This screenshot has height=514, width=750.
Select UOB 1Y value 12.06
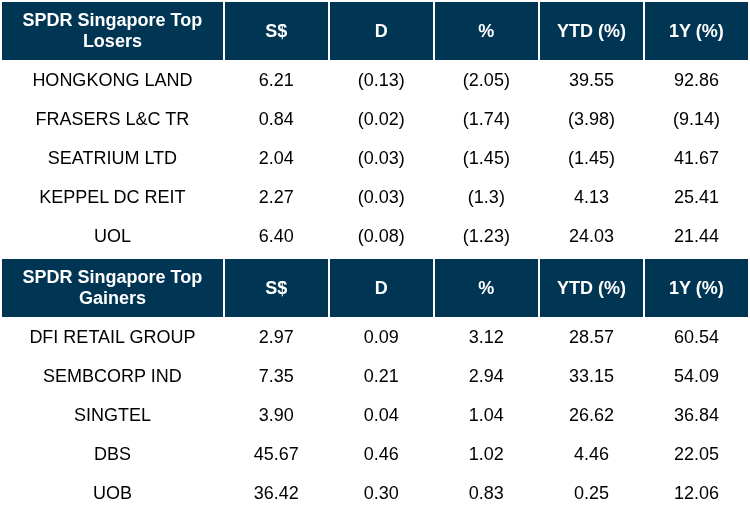696,493
